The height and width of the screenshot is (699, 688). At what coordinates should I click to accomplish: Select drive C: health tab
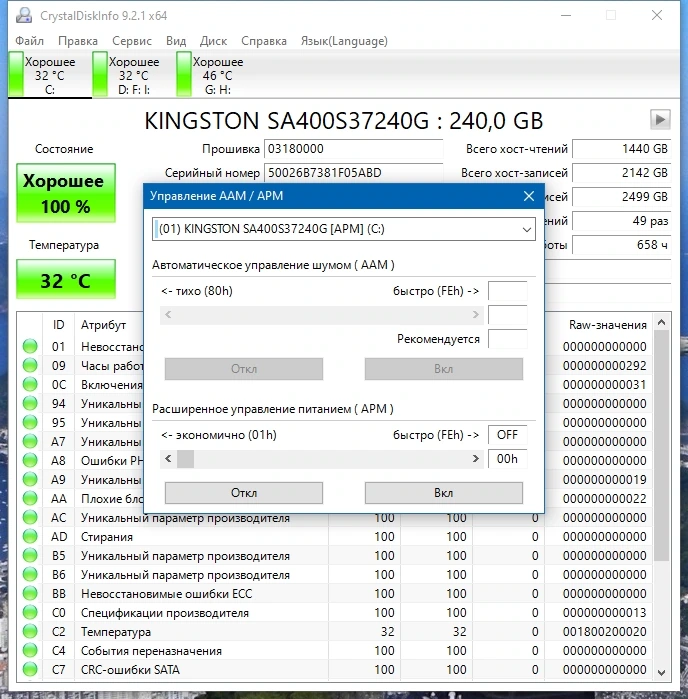point(49,75)
